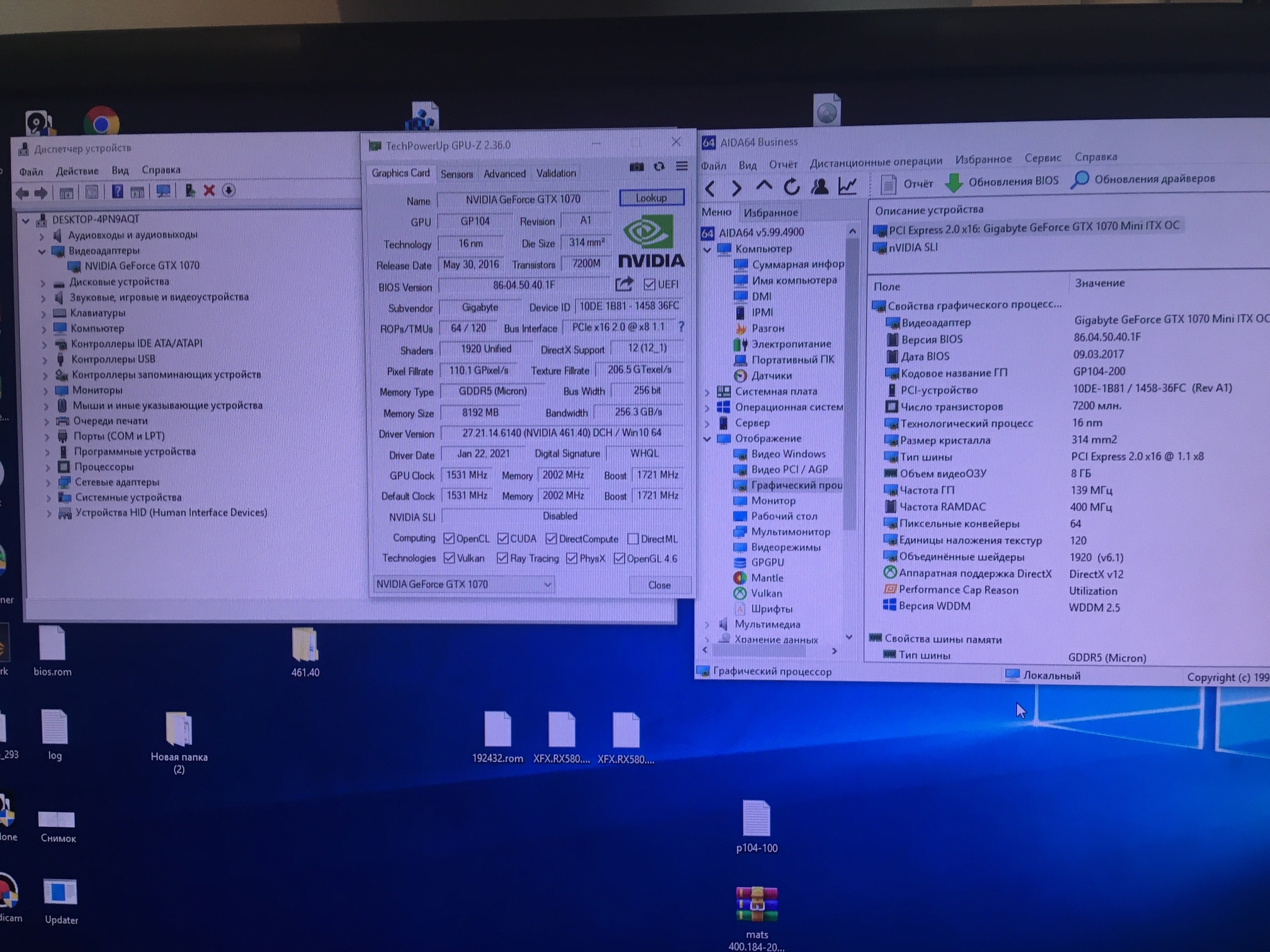
Task: Toggle the UEFI checkbox in GPU-Z
Action: 649,284
